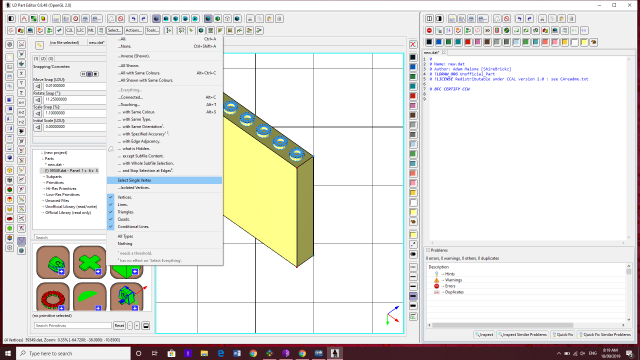
Task: Click the ML toolbar button
Action: click(x=91, y=31)
